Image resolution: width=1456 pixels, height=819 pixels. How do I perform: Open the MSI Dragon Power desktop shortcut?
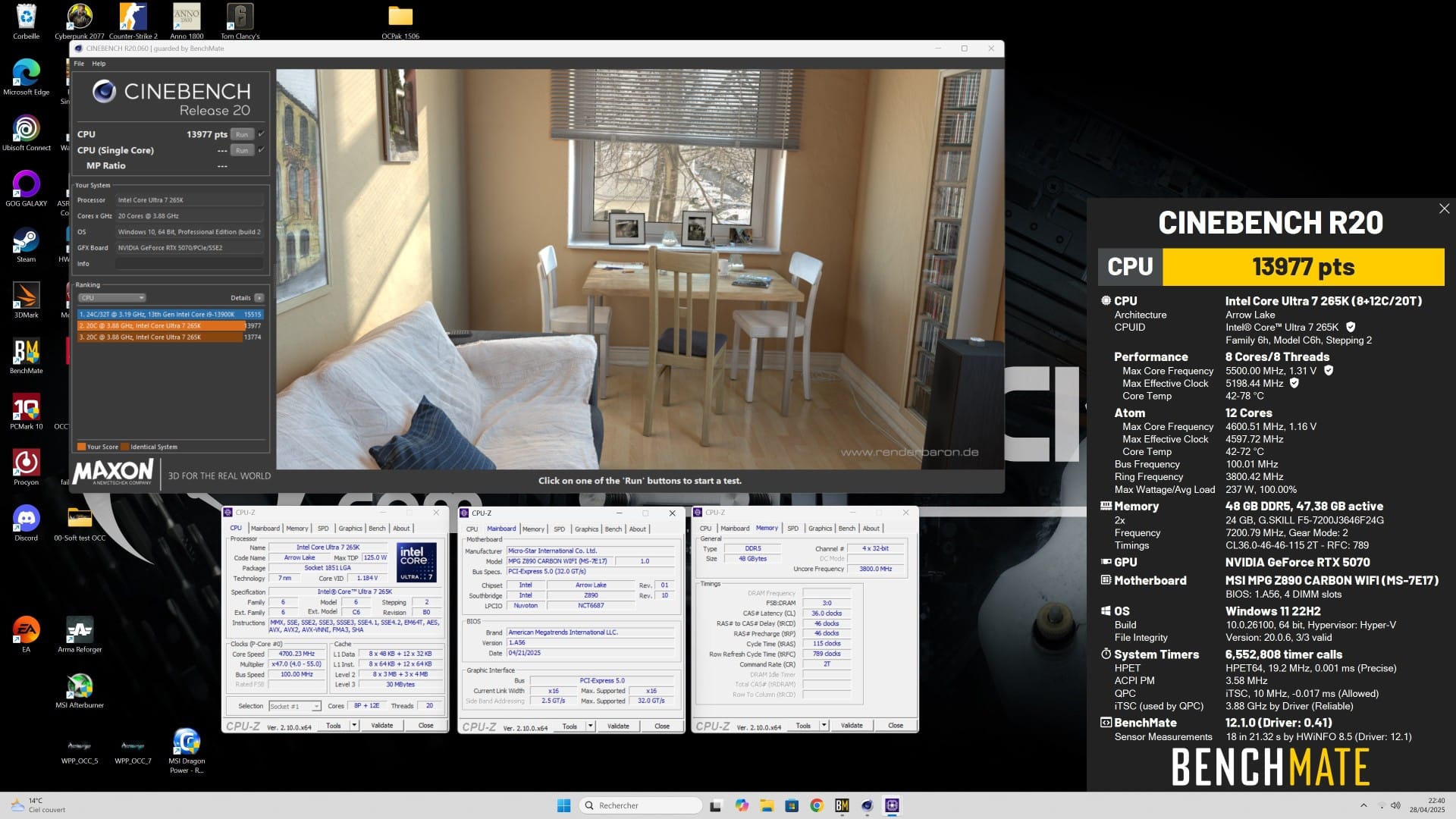click(187, 749)
